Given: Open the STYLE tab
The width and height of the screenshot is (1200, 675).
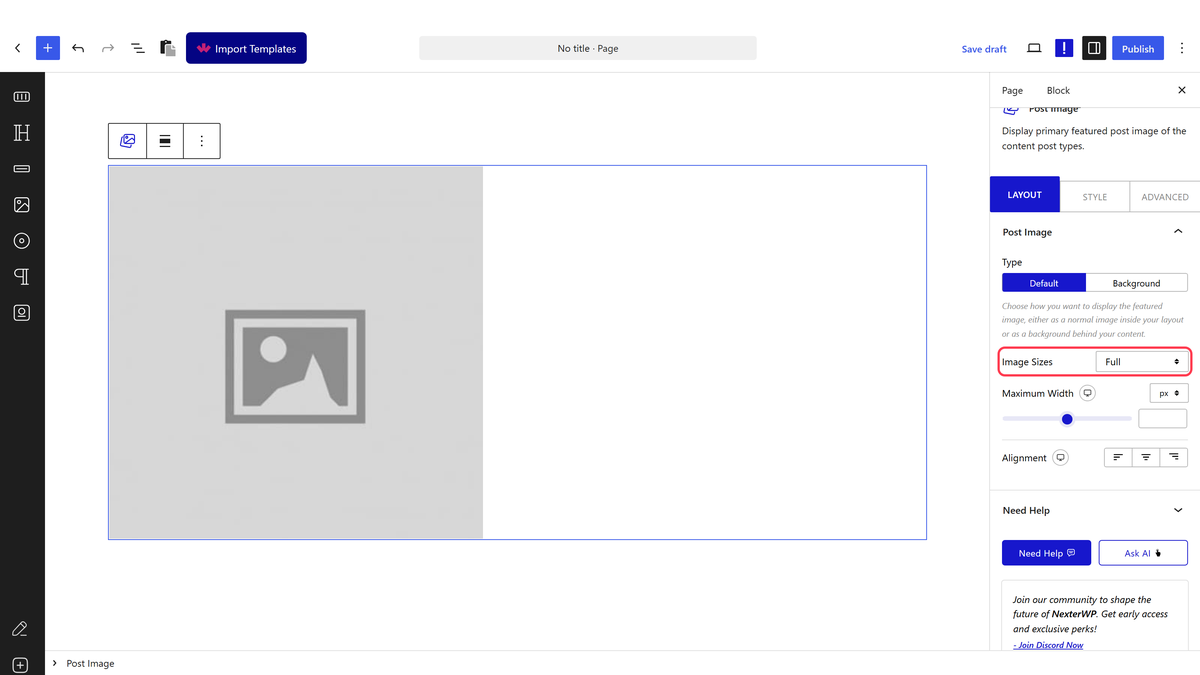Looking at the screenshot, I should click(1095, 197).
